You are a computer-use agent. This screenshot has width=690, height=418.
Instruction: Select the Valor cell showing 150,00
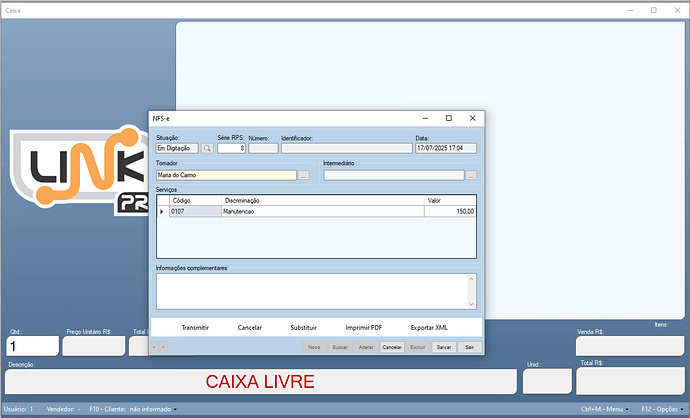tap(450, 212)
